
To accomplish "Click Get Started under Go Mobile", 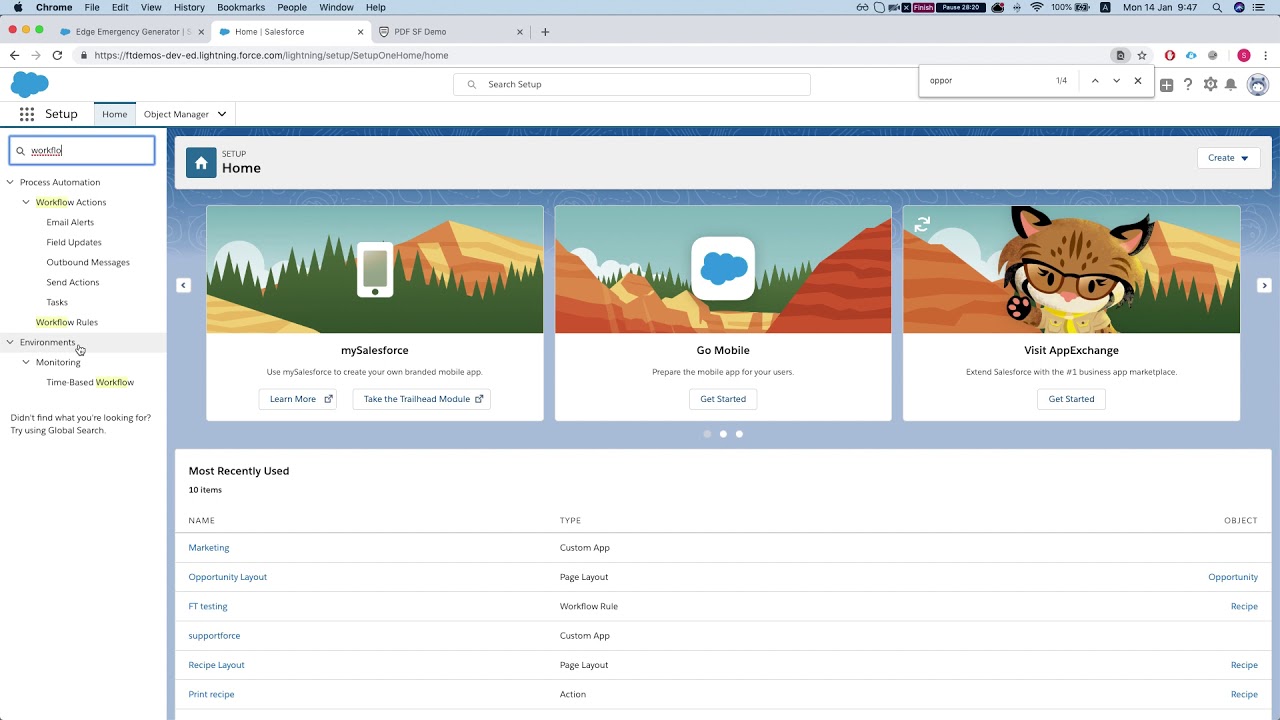I will click(723, 399).
